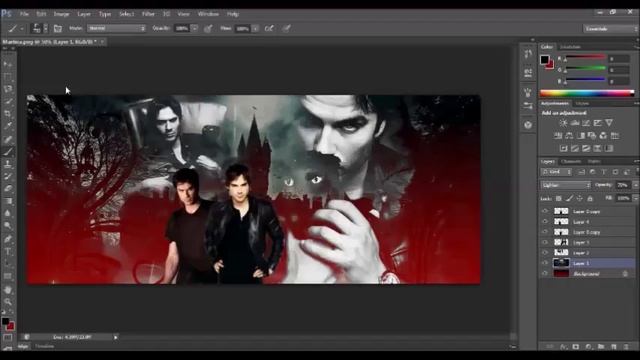Open the File menu
The width and height of the screenshot is (640, 360).
click(24, 14)
